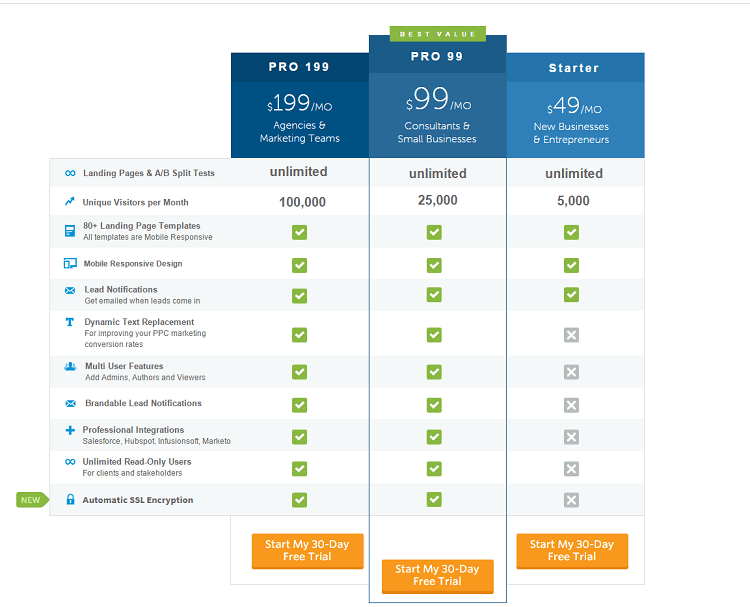Click the envelope icon beside Lead Notifications
This screenshot has height=607, width=750.
click(x=70, y=290)
